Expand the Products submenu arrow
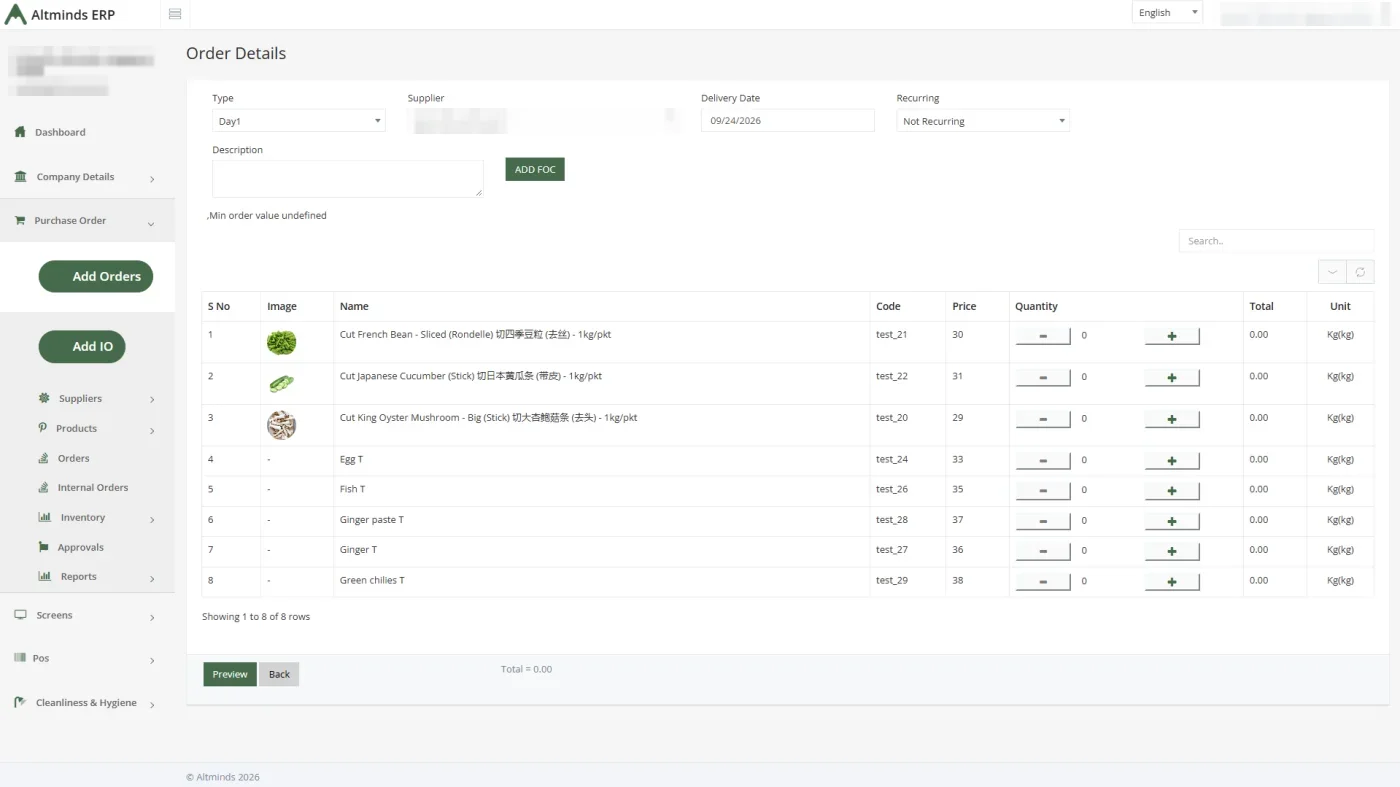Image resolution: width=1400 pixels, height=787 pixels. (152, 430)
